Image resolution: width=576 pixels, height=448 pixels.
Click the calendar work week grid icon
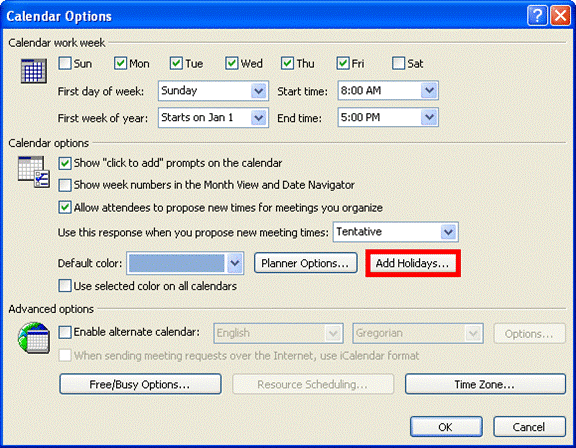point(33,71)
